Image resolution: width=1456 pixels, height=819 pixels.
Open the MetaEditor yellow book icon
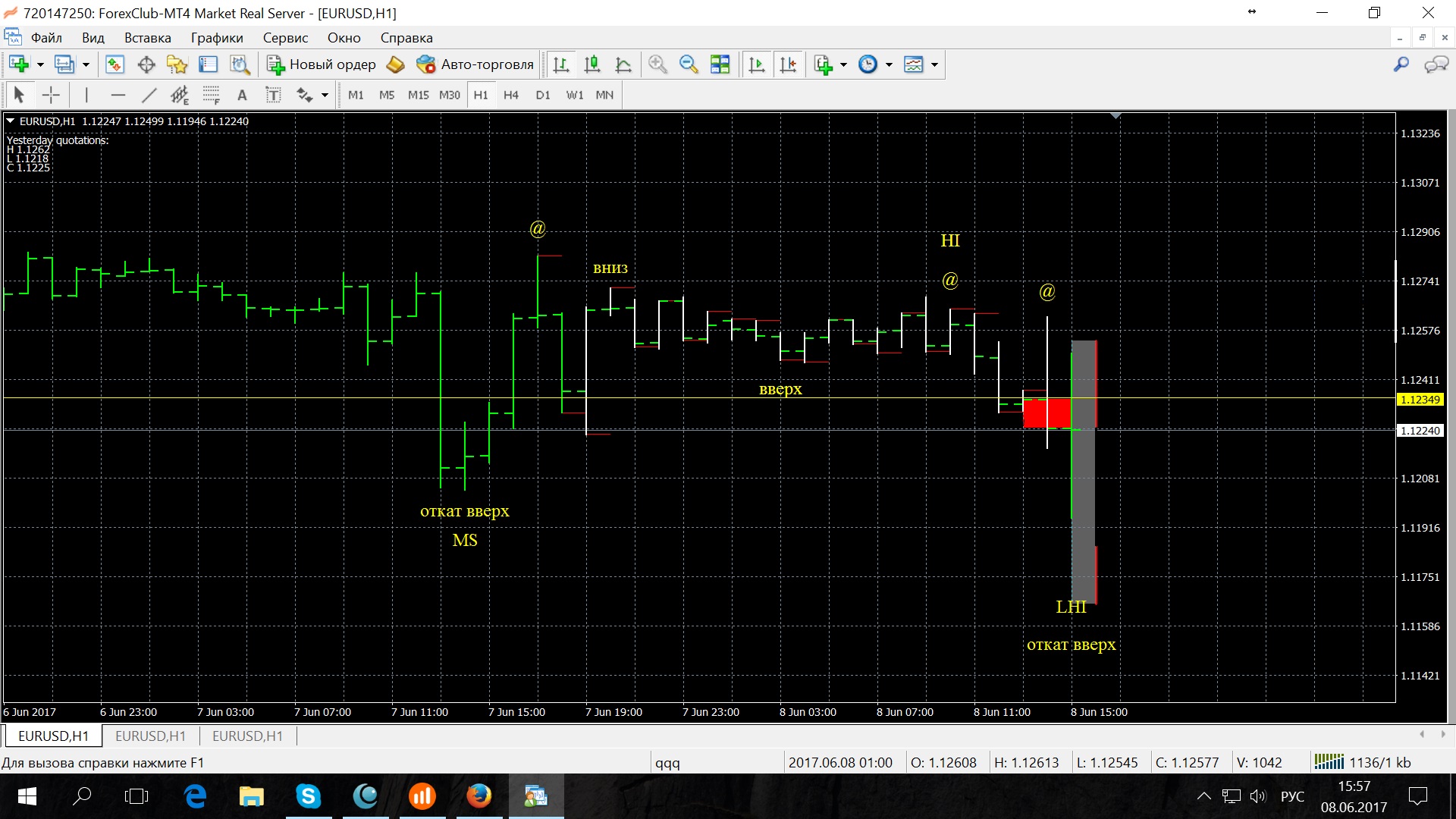pyautogui.click(x=395, y=64)
